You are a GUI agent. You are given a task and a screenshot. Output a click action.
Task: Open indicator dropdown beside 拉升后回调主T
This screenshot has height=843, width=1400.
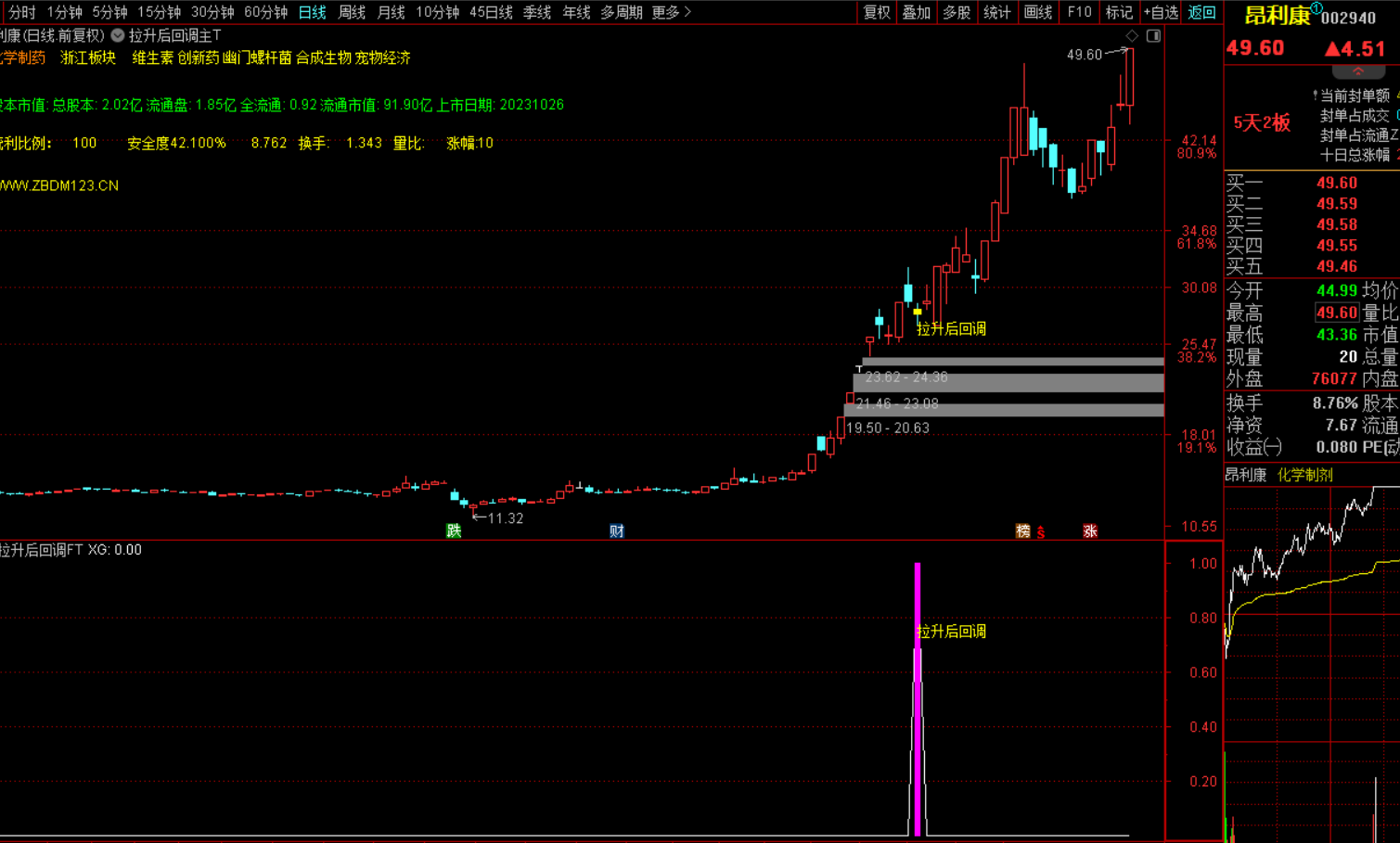[118, 35]
